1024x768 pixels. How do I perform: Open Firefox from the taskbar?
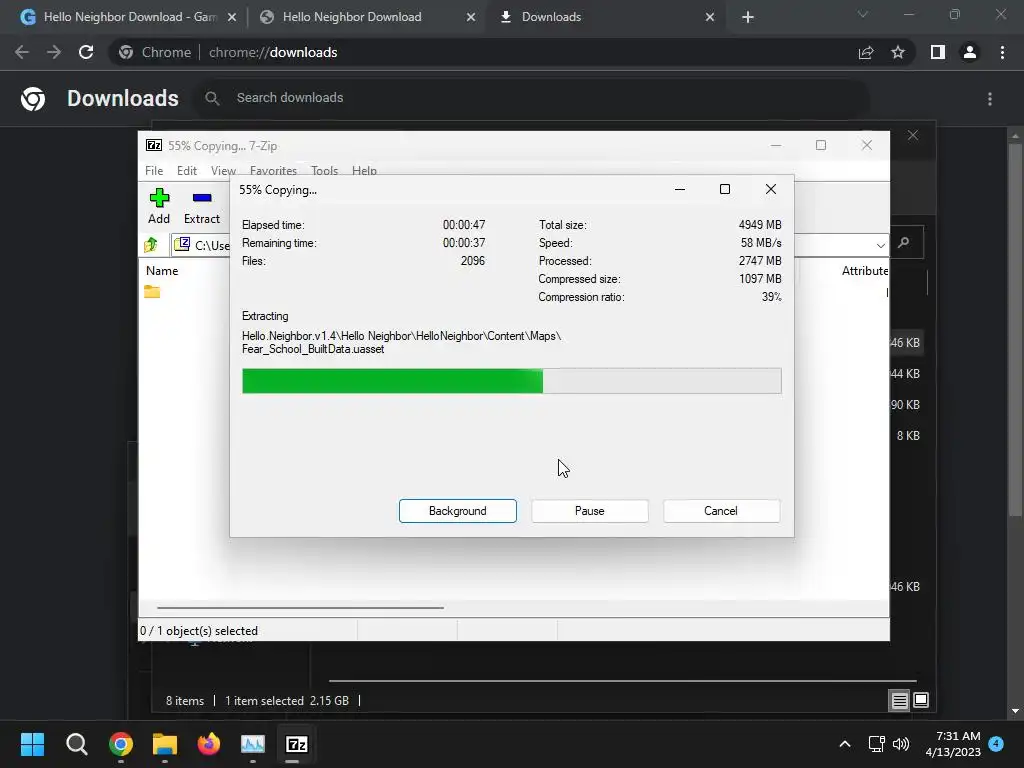209,744
